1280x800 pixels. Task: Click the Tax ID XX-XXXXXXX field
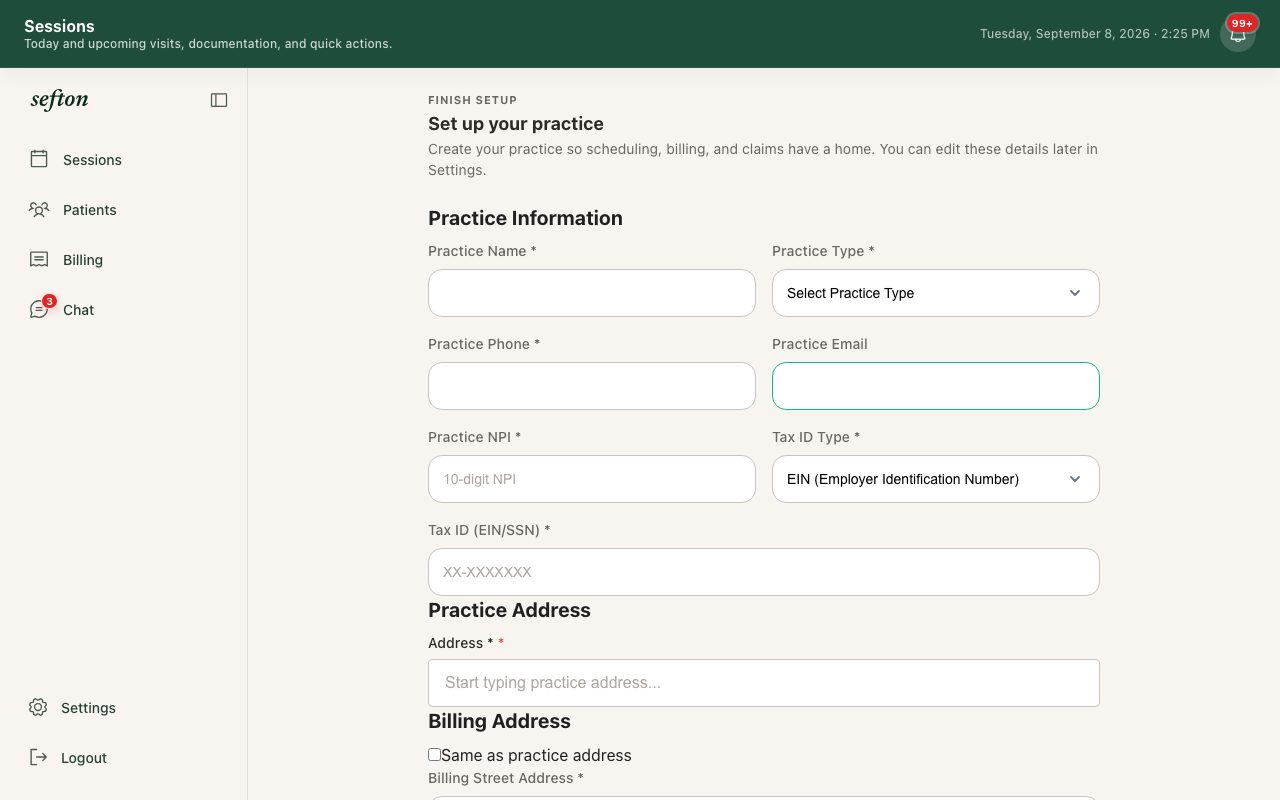(x=763, y=572)
